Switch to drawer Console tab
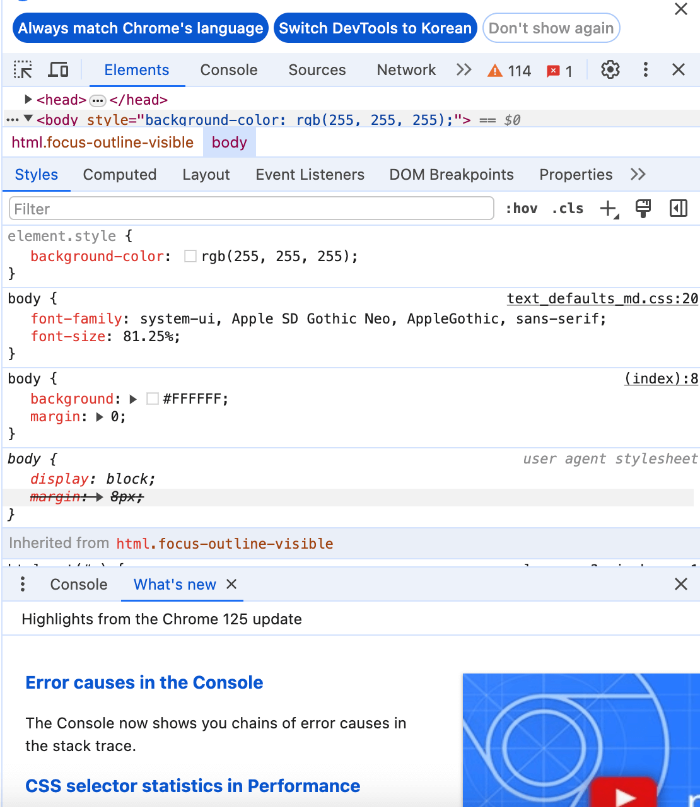 tap(79, 584)
